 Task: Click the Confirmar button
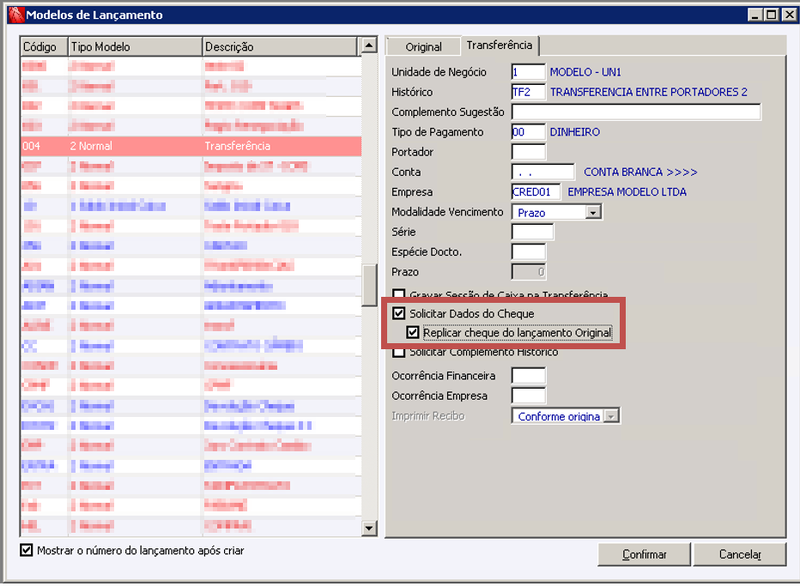coord(644,554)
